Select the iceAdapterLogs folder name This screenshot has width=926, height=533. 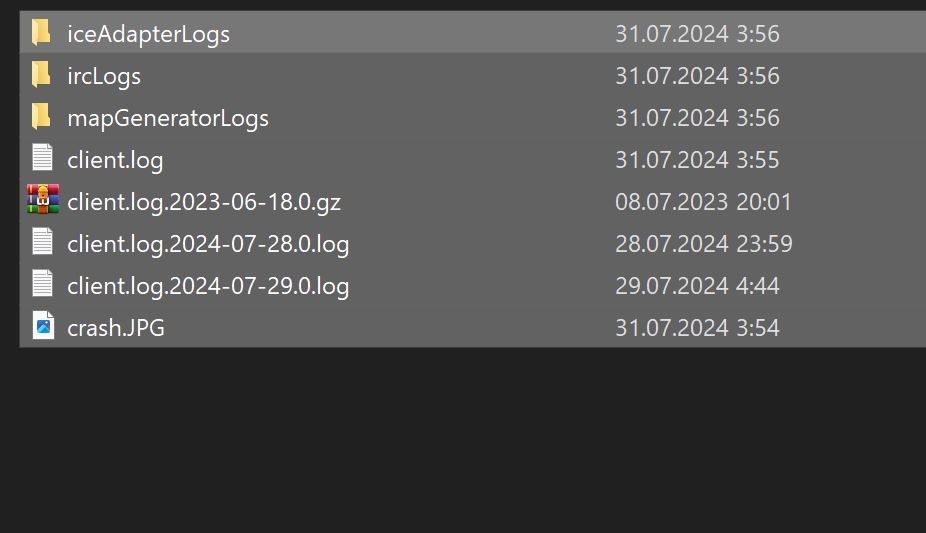(x=148, y=34)
